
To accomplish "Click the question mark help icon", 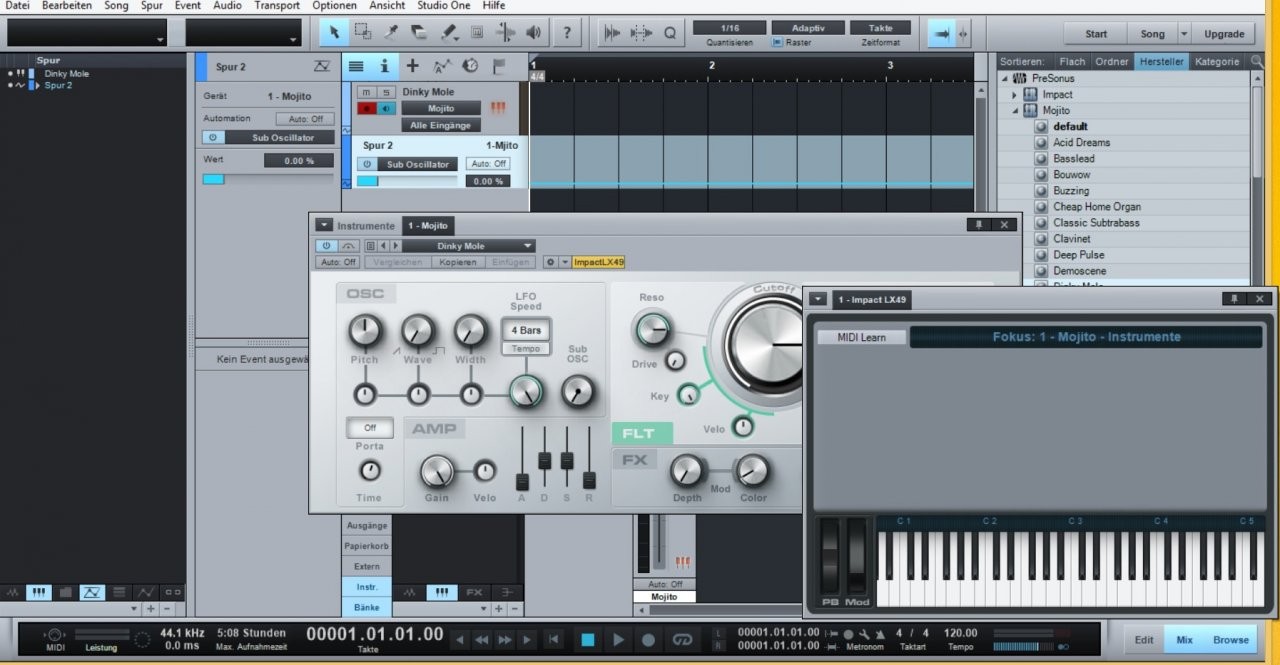I will point(567,33).
